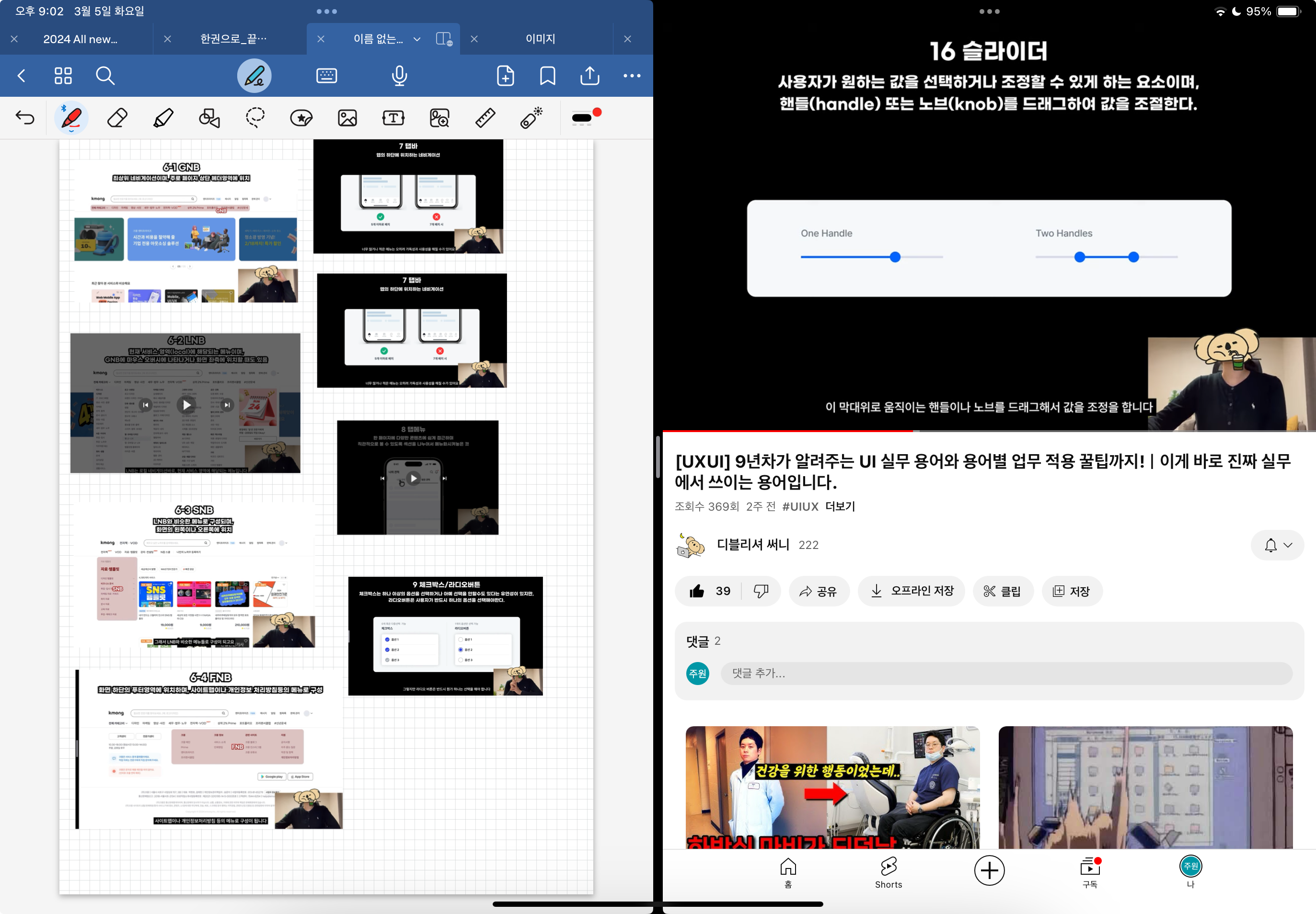Select the black pen stroke color swatch
Screen dimensions: 1316x914
[581, 118]
